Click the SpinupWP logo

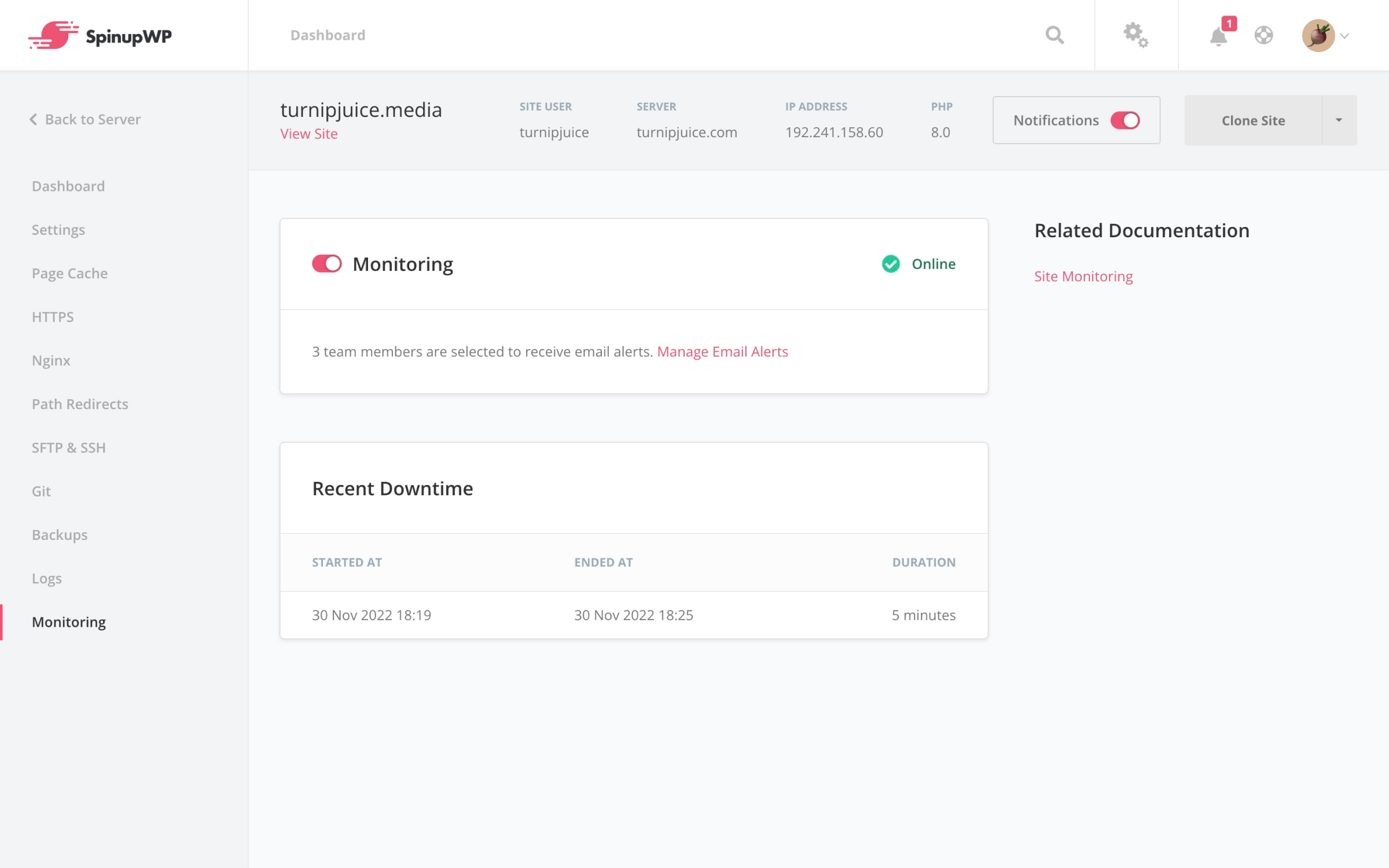point(100,36)
